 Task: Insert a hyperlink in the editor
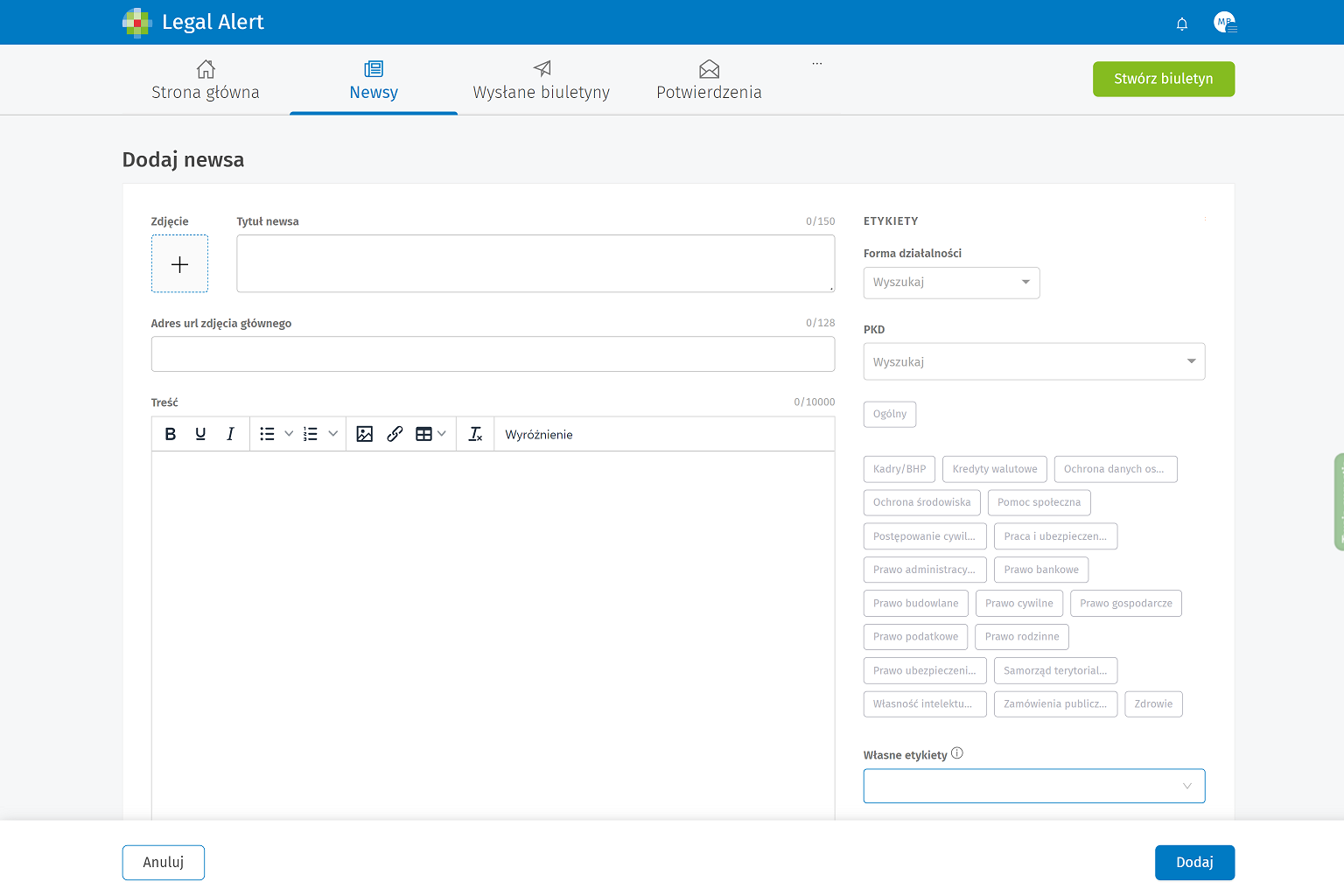click(395, 434)
